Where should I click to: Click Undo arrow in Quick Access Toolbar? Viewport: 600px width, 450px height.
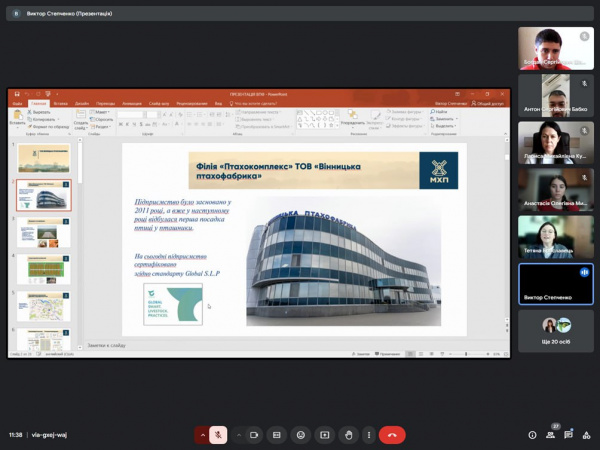27,94
